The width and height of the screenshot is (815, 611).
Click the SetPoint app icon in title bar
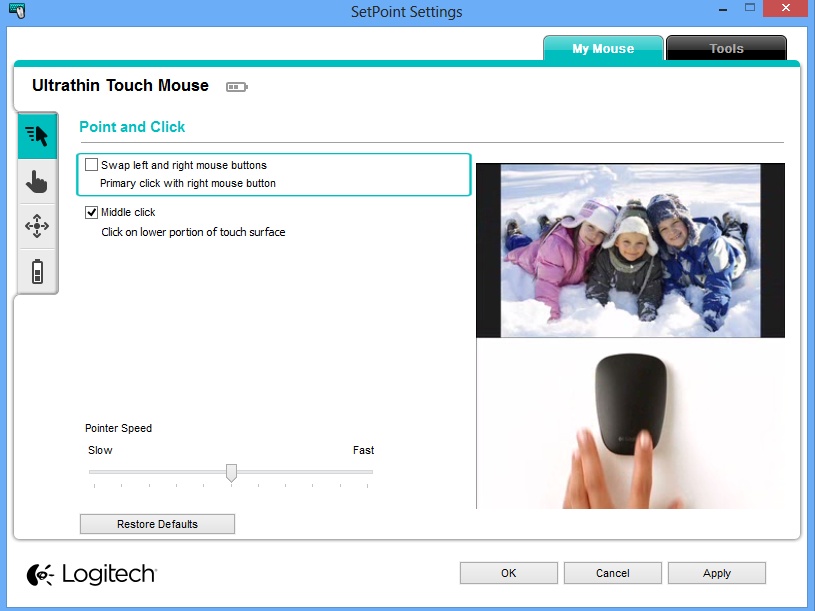coord(17,10)
